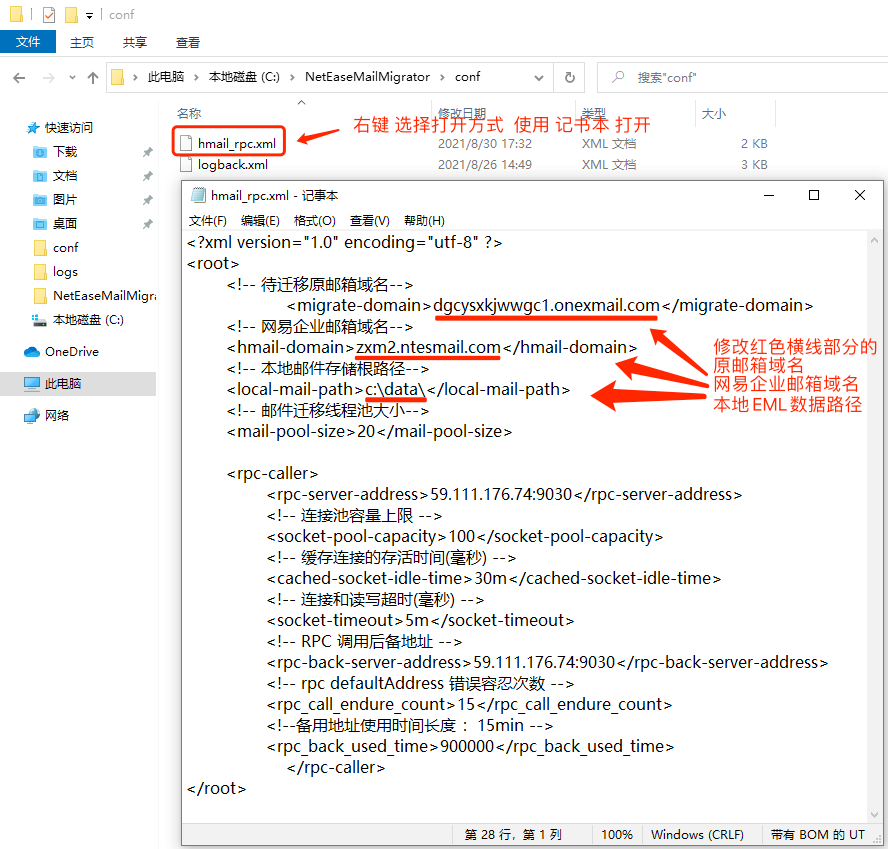Click NetEaseMailMigrator in the address breadcrumb
888x849 pixels.
[367, 77]
